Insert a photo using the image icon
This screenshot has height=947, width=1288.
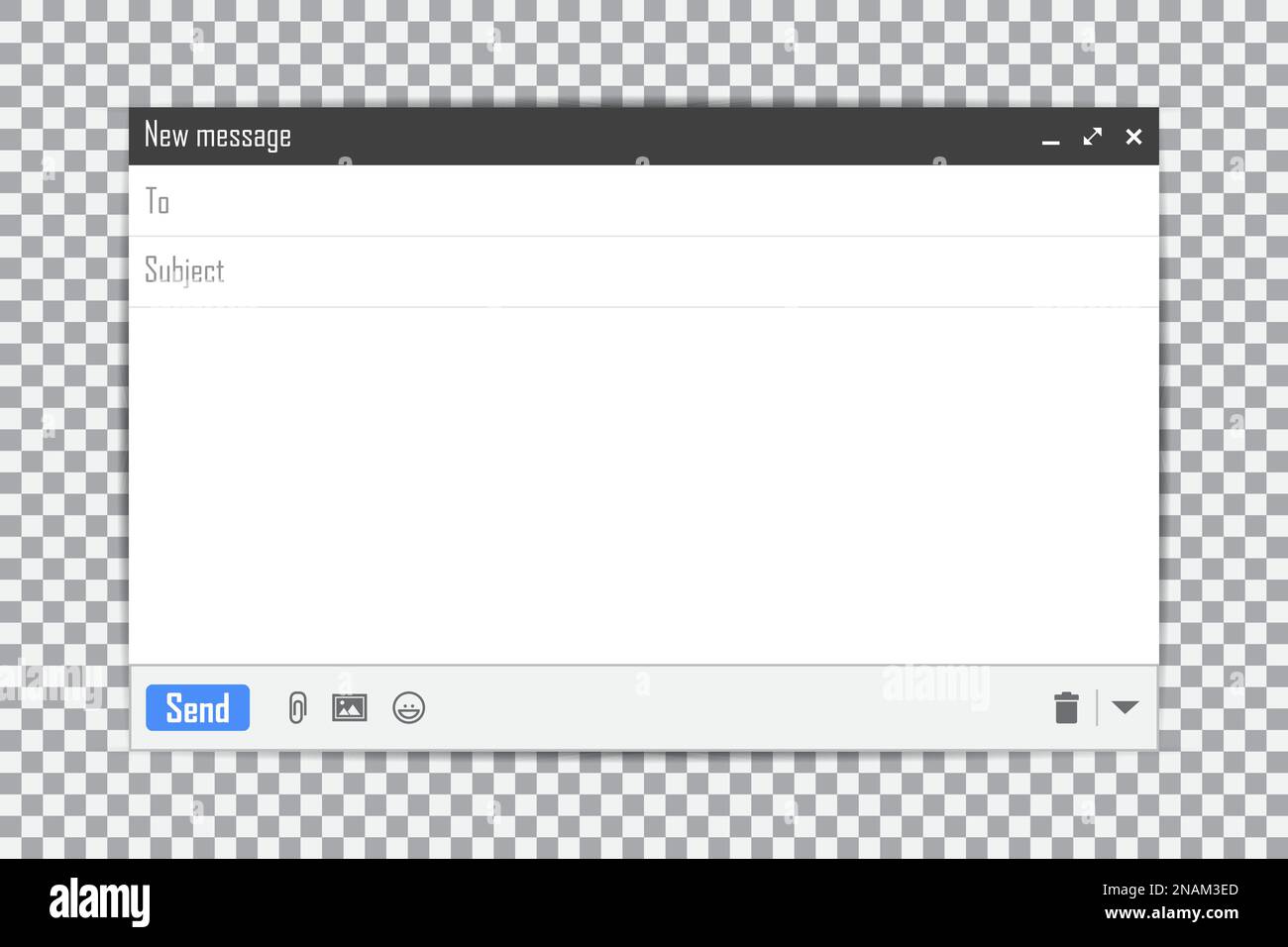point(349,707)
